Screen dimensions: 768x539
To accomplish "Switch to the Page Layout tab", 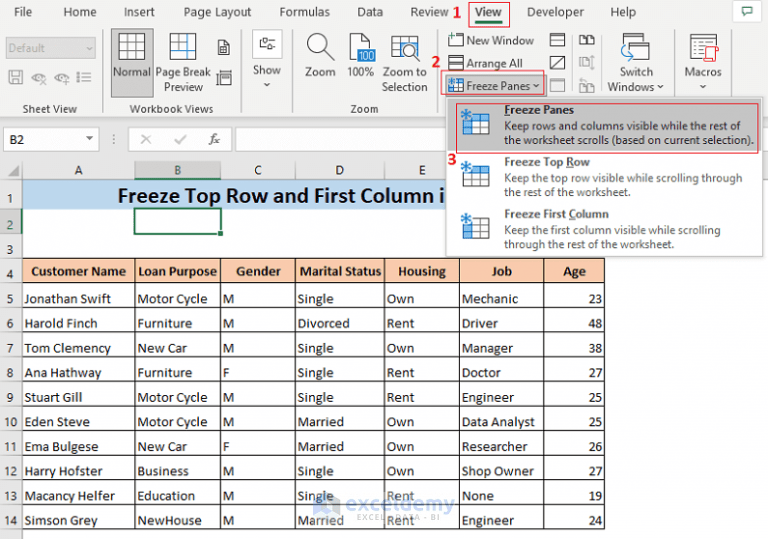I will (x=217, y=12).
